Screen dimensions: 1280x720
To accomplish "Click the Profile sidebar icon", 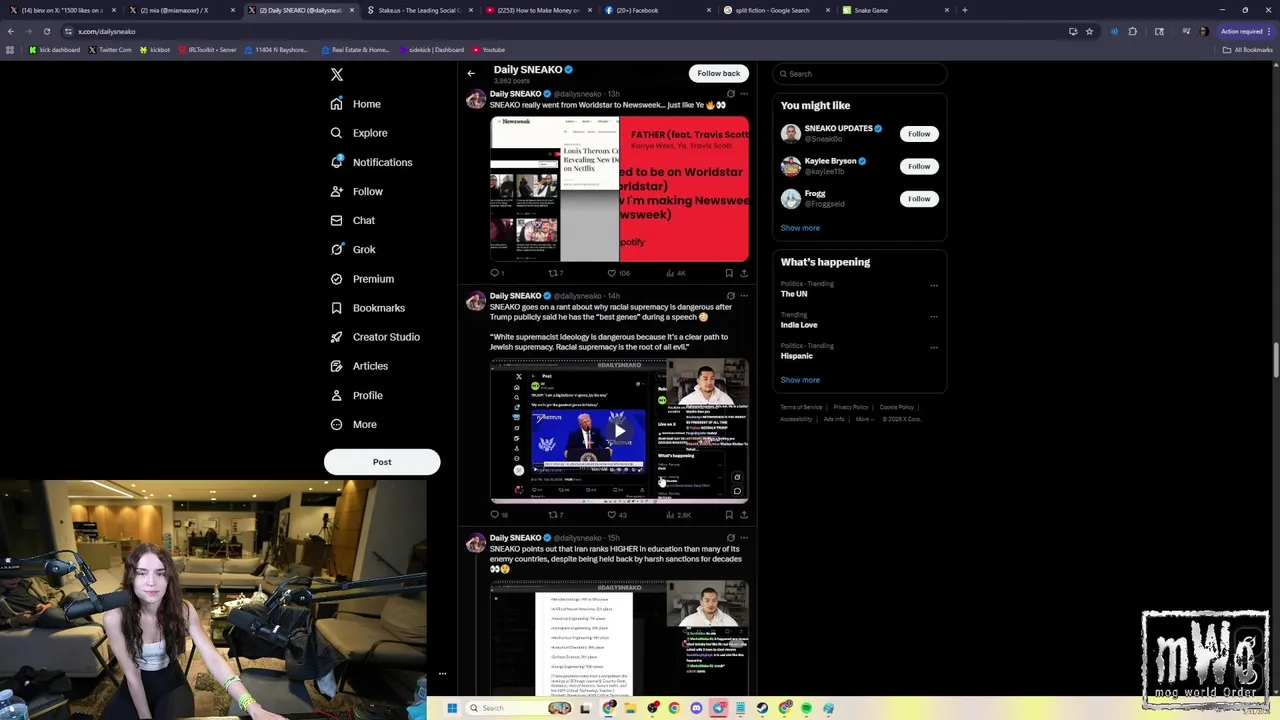I will click(x=336, y=395).
